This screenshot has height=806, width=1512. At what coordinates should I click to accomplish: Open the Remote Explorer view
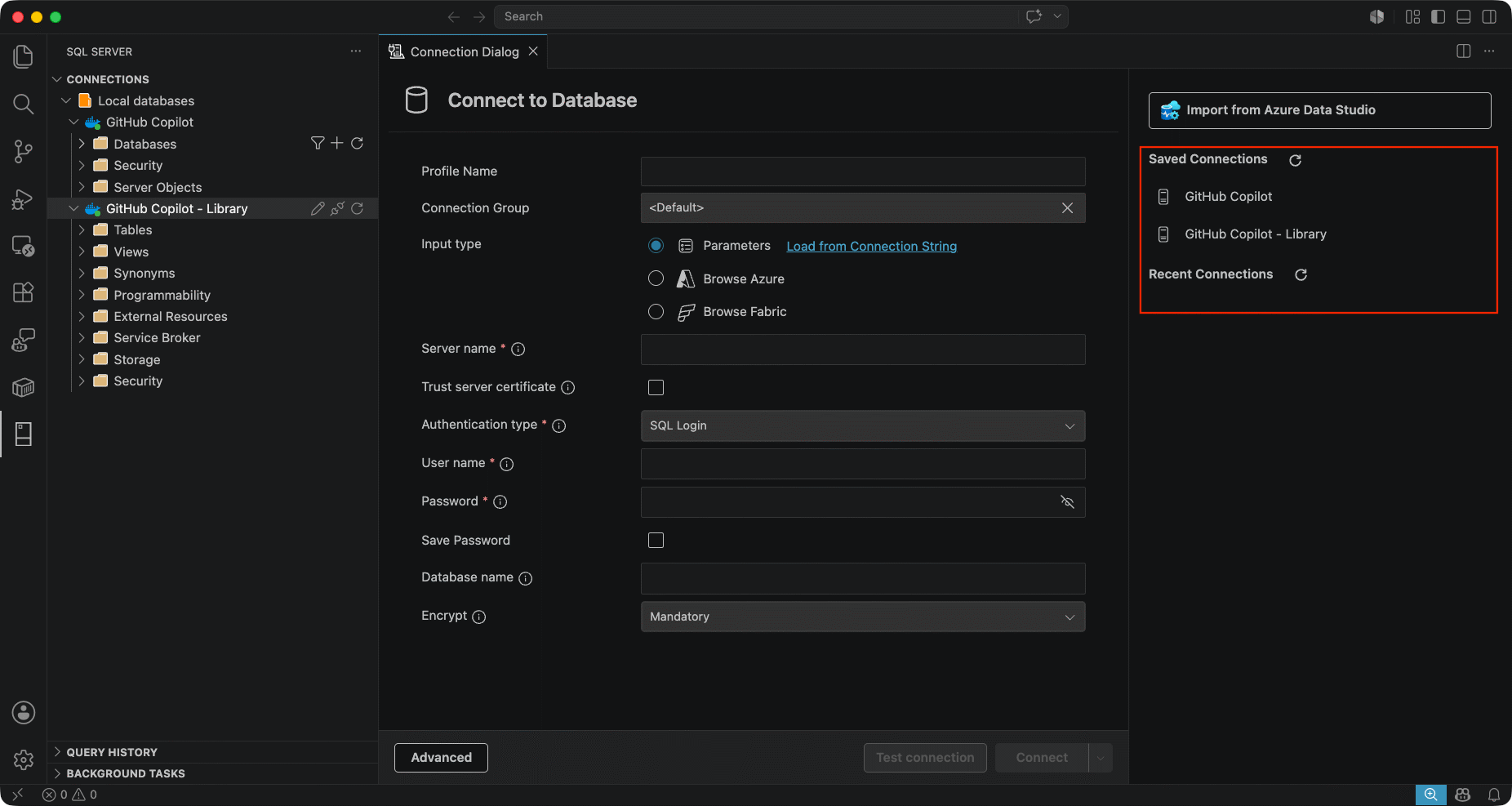(23, 246)
